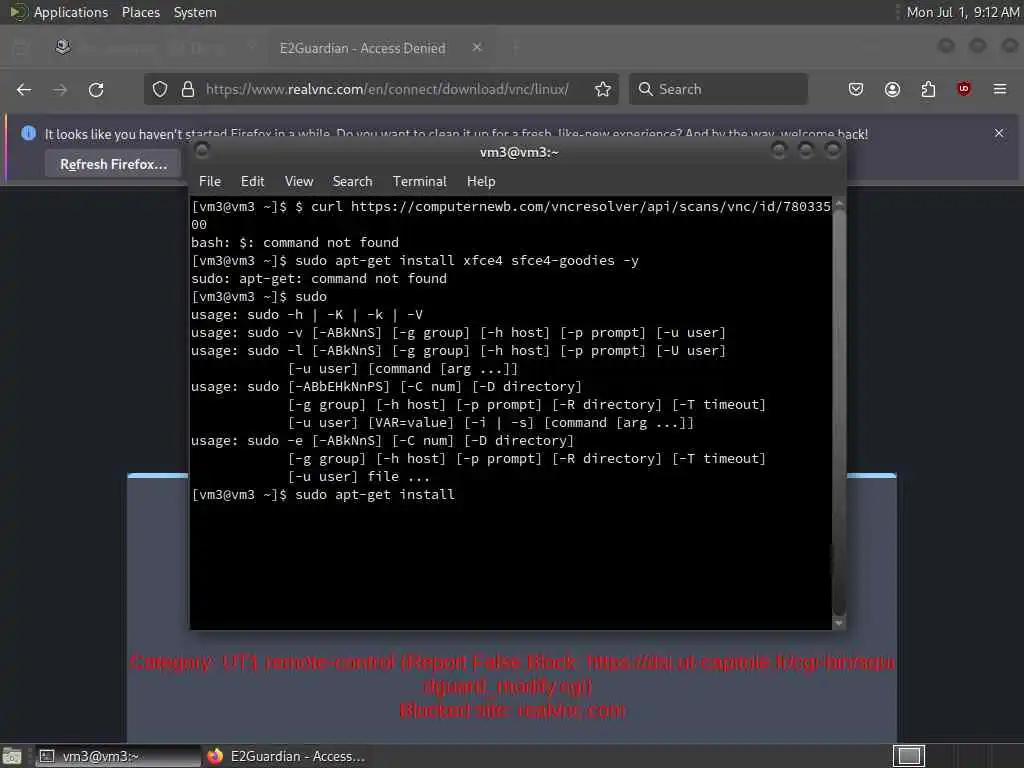Click the show desktop icon in bottom panel

[12, 757]
